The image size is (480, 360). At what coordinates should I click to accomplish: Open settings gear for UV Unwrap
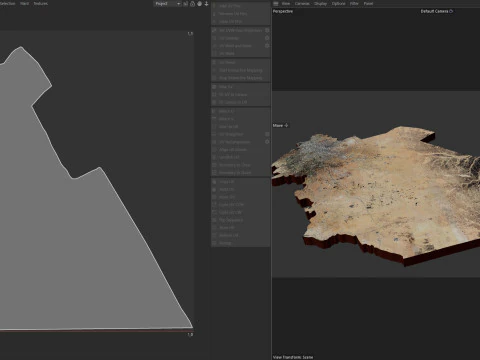[x=267, y=38]
